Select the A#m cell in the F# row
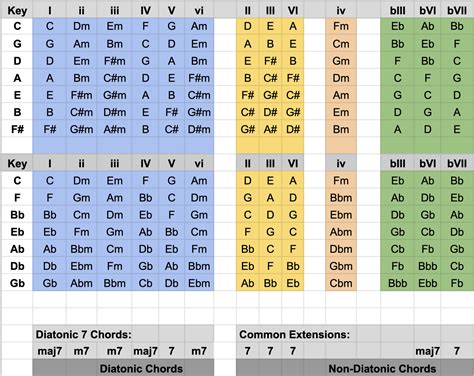This screenshot has height=376, width=474. (114, 129)
